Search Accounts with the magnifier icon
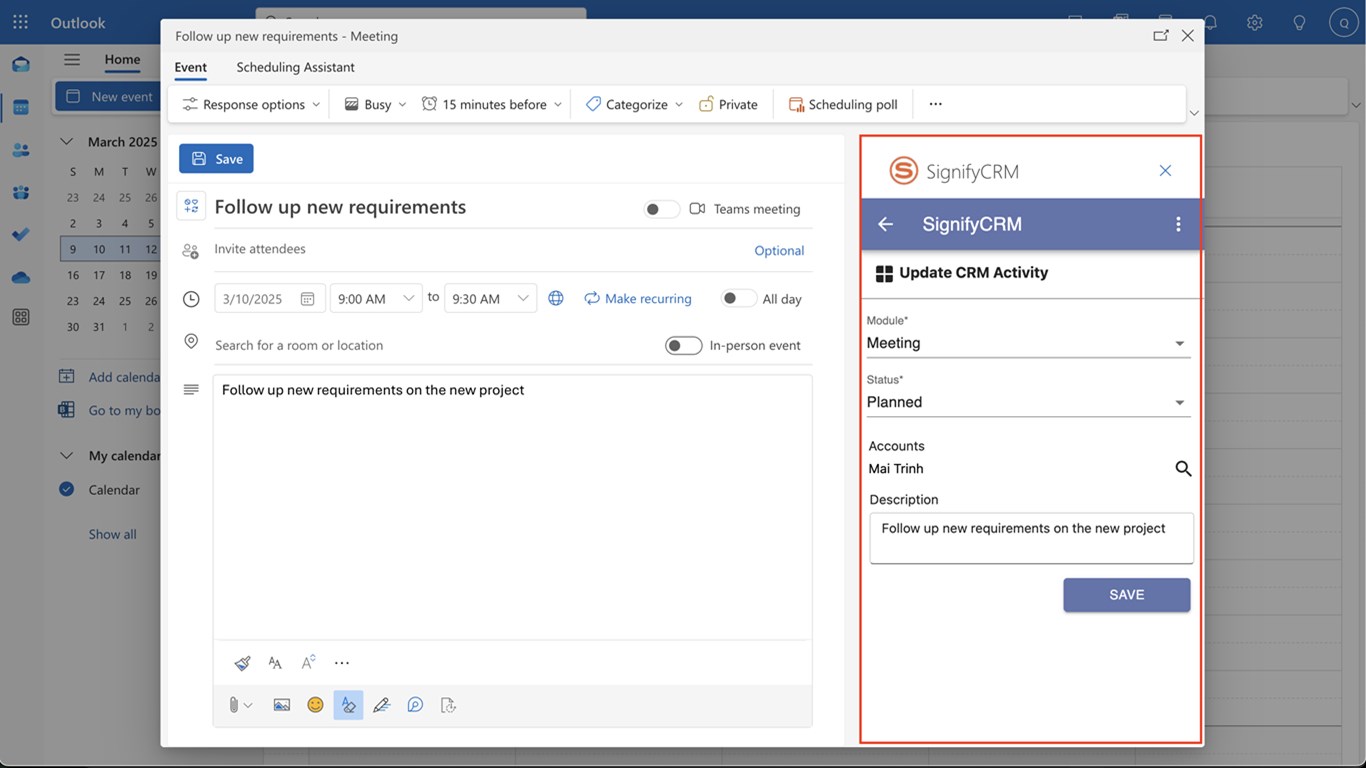The height and width of the screenshot is (768, 1366). coord(1183,468)
